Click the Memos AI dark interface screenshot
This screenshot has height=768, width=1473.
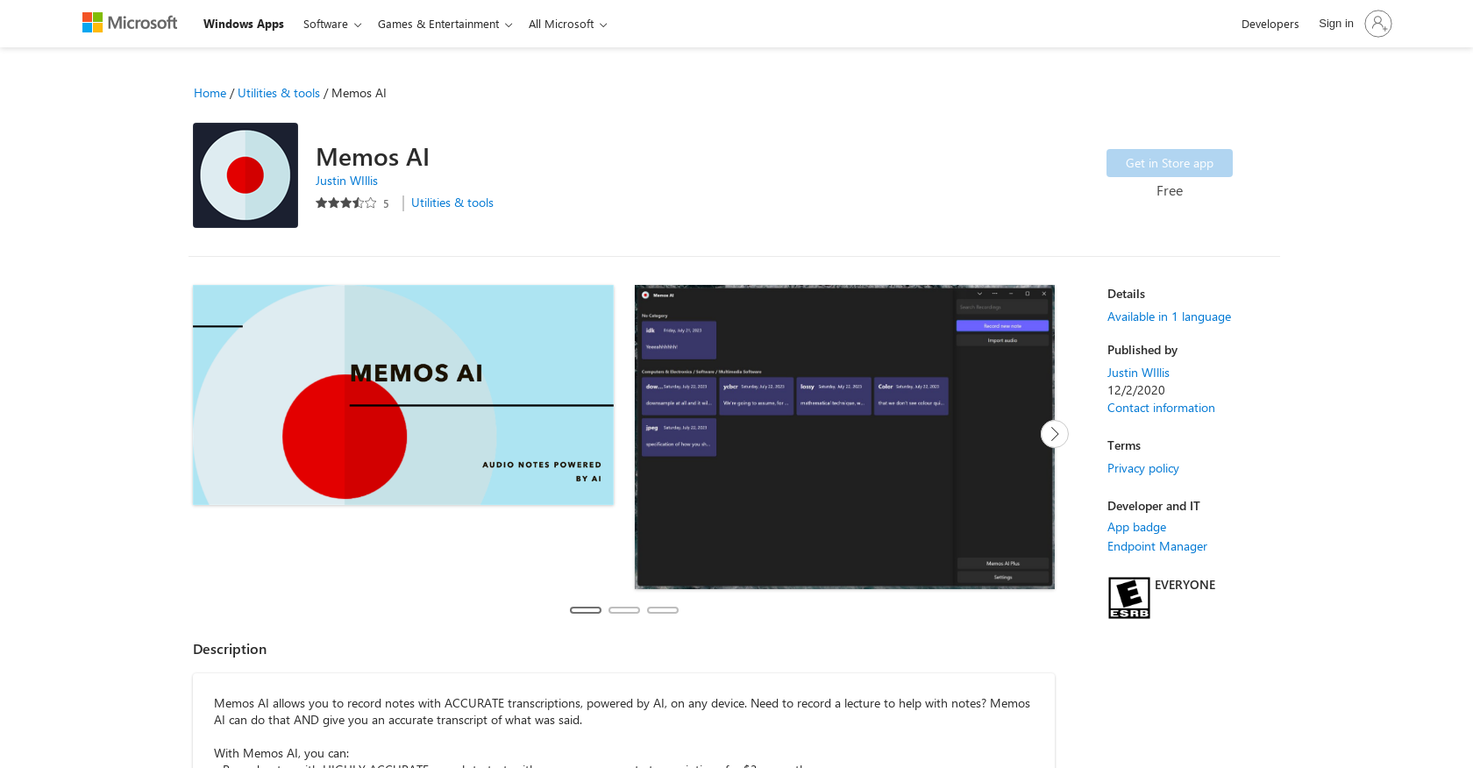click(x=844, y=436)
